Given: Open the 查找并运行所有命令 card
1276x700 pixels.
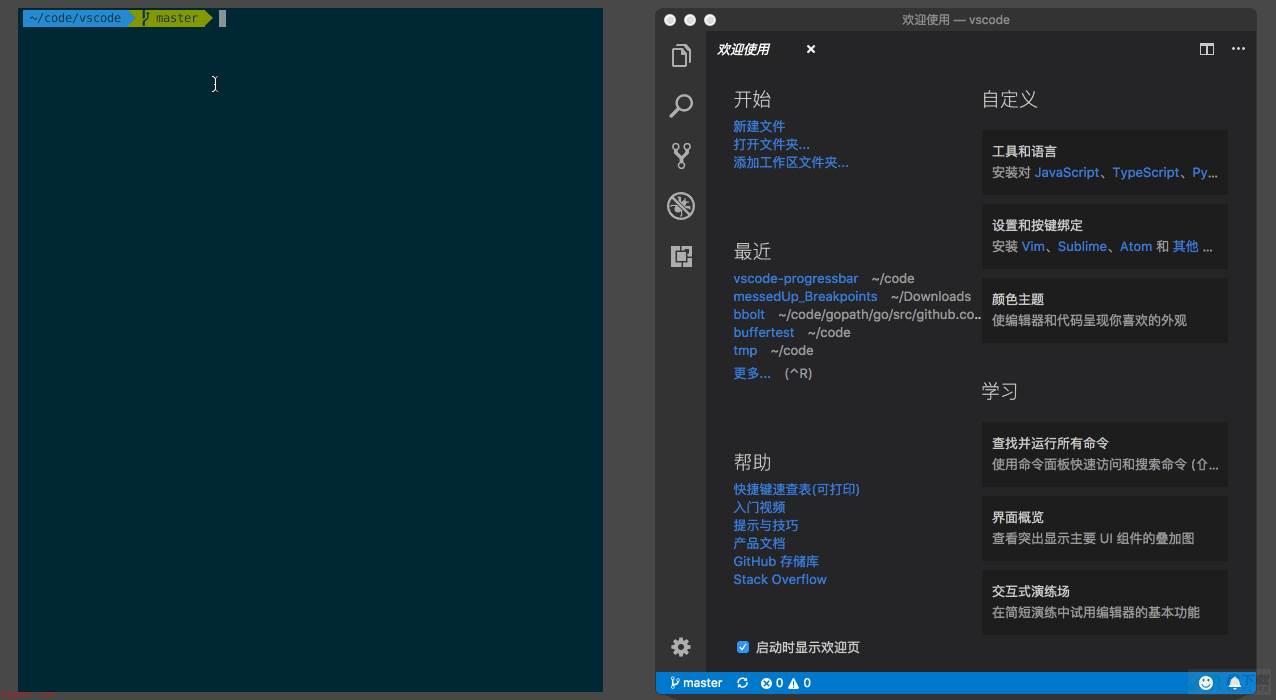Looking at the screenshot, I should (1105, 454).
